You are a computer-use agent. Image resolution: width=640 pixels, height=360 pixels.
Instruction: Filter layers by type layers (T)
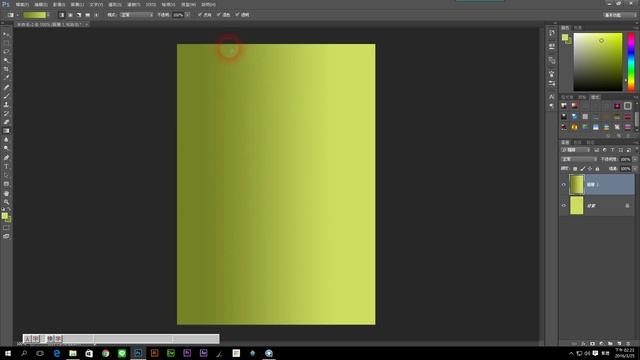[612, 150]
